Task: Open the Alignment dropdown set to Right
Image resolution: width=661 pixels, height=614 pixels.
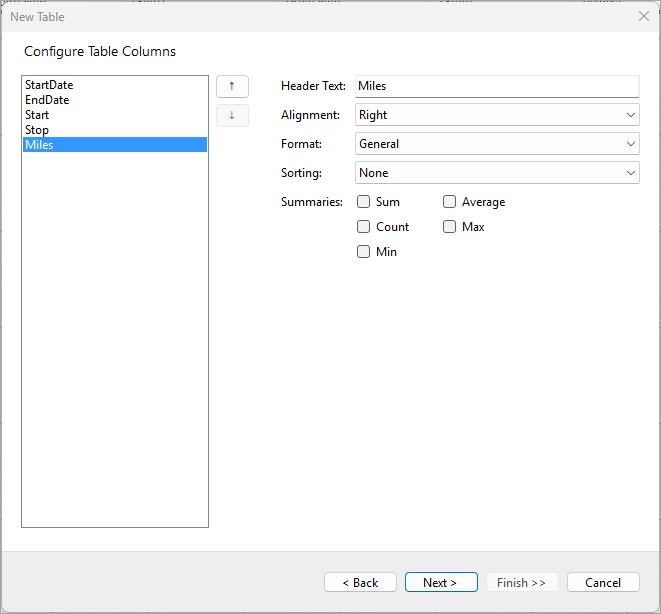Action: pos(497,115)
